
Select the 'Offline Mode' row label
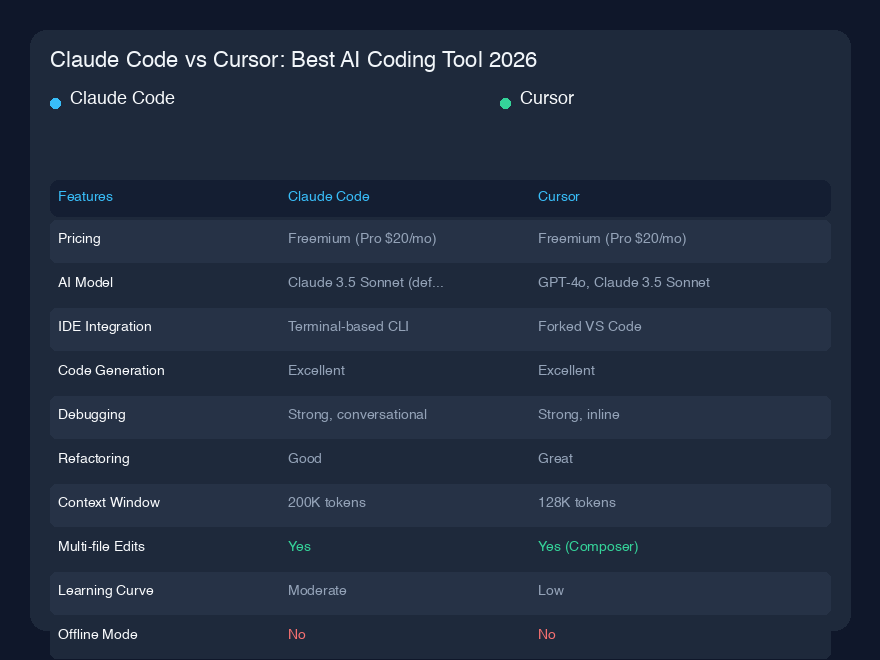(x=98, y=634)
